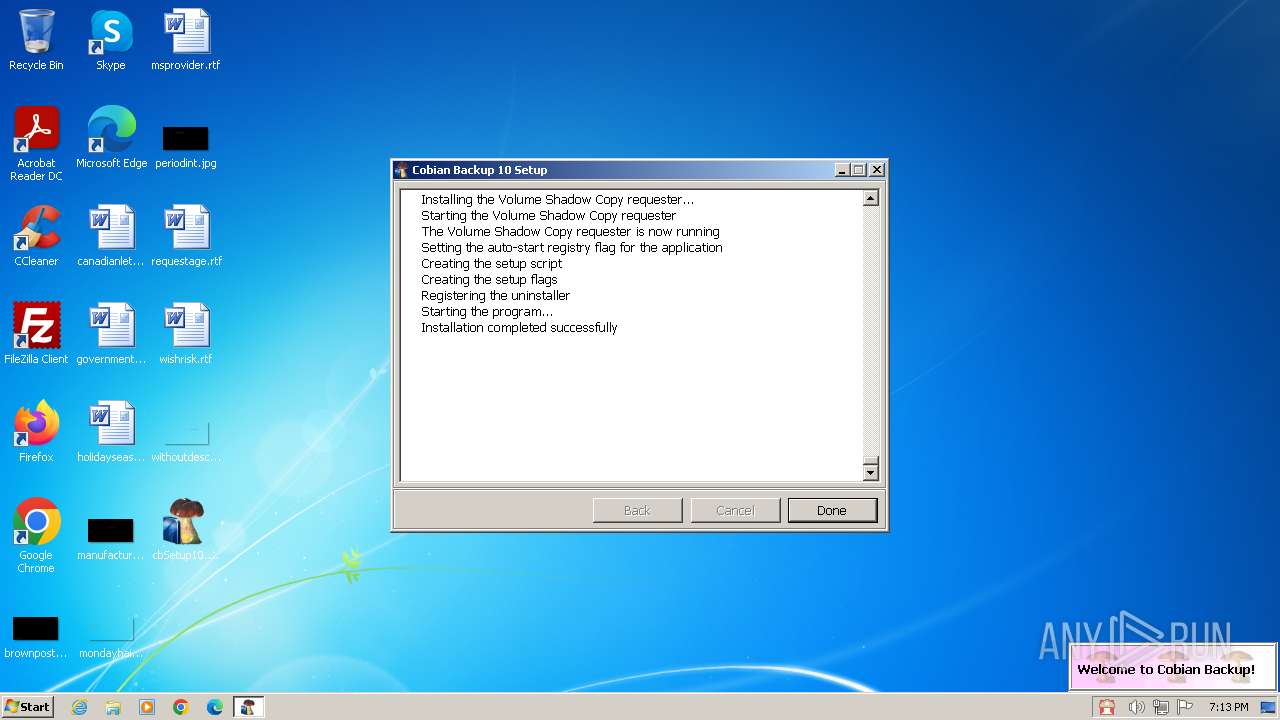Open the Windows Start menu
This screenshot has height=720, width=1280.
(x=28, y=706)
